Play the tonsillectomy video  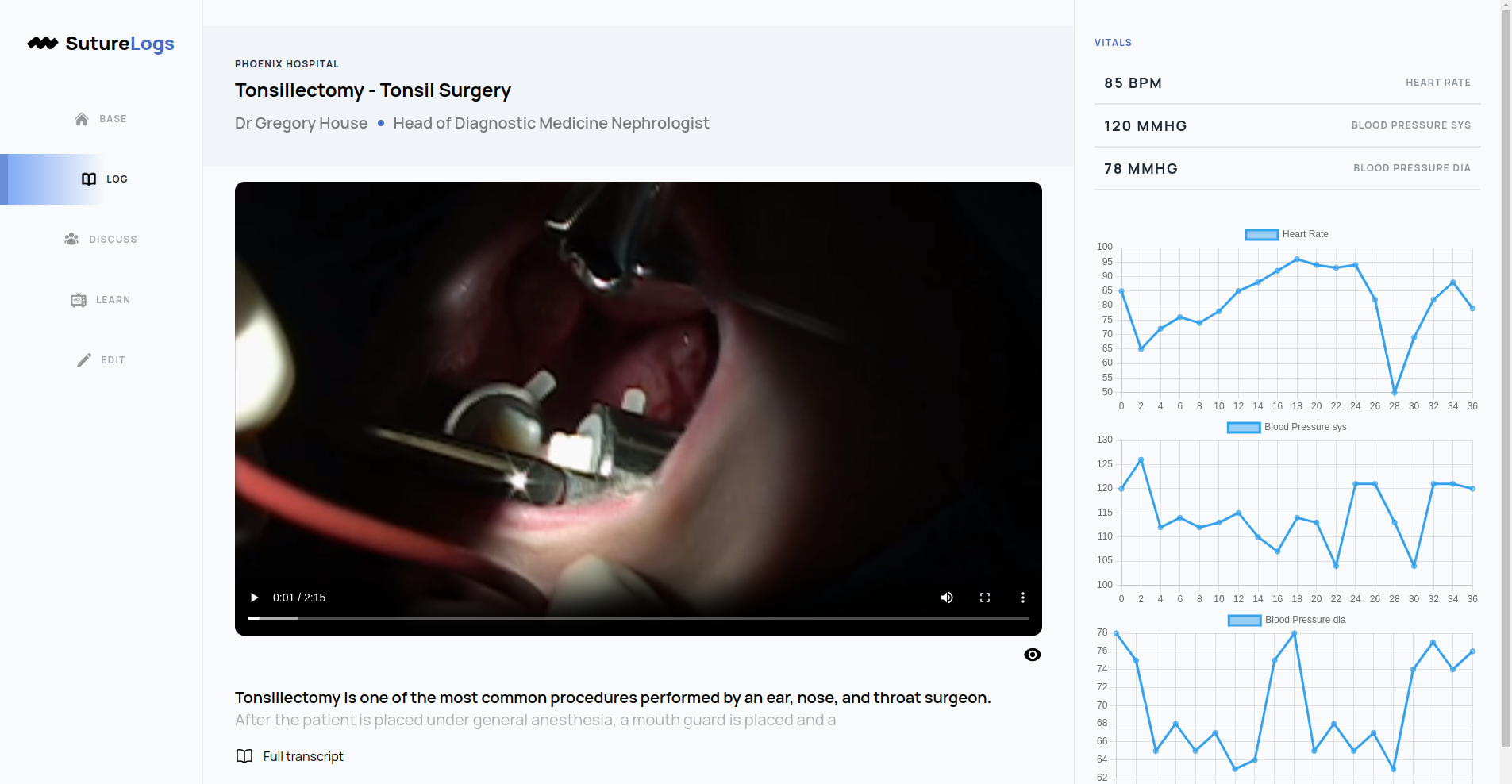coord(254,598)
